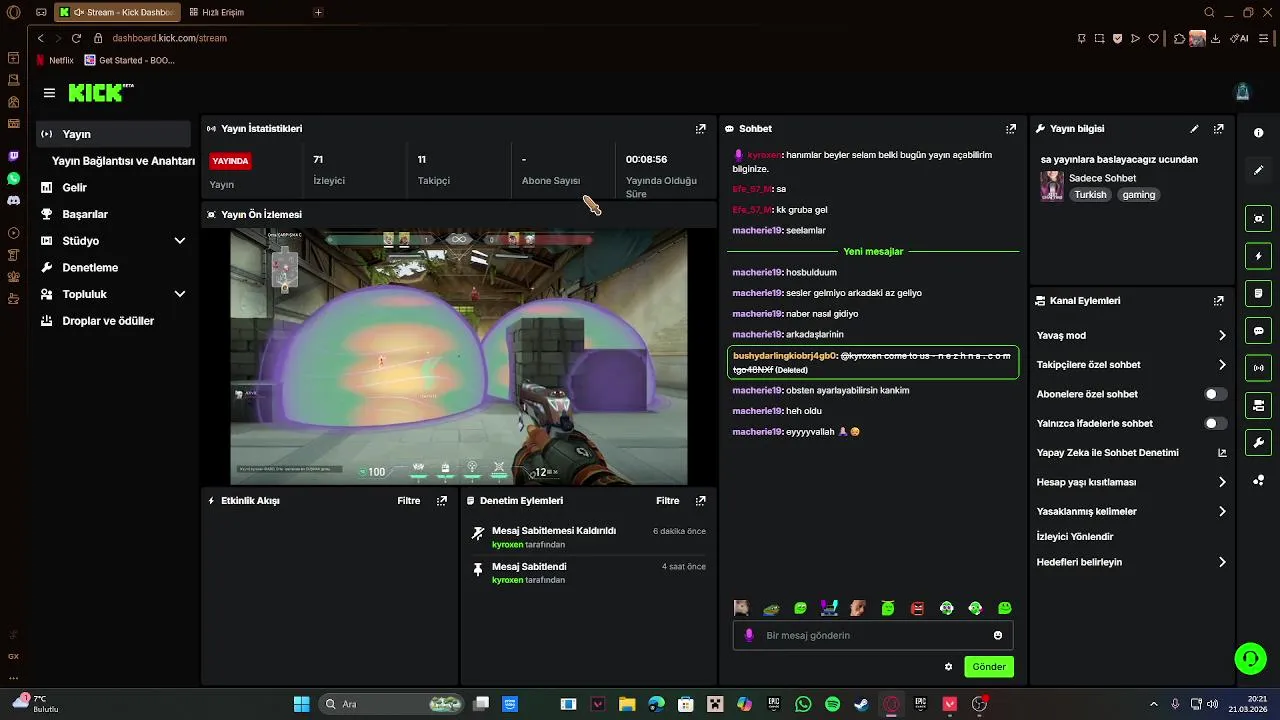The height and width of the screenshot is (720, 1280).
Task: Open Takipçilere özel sohbet options arrow
Action: [x=1222, y=365]
